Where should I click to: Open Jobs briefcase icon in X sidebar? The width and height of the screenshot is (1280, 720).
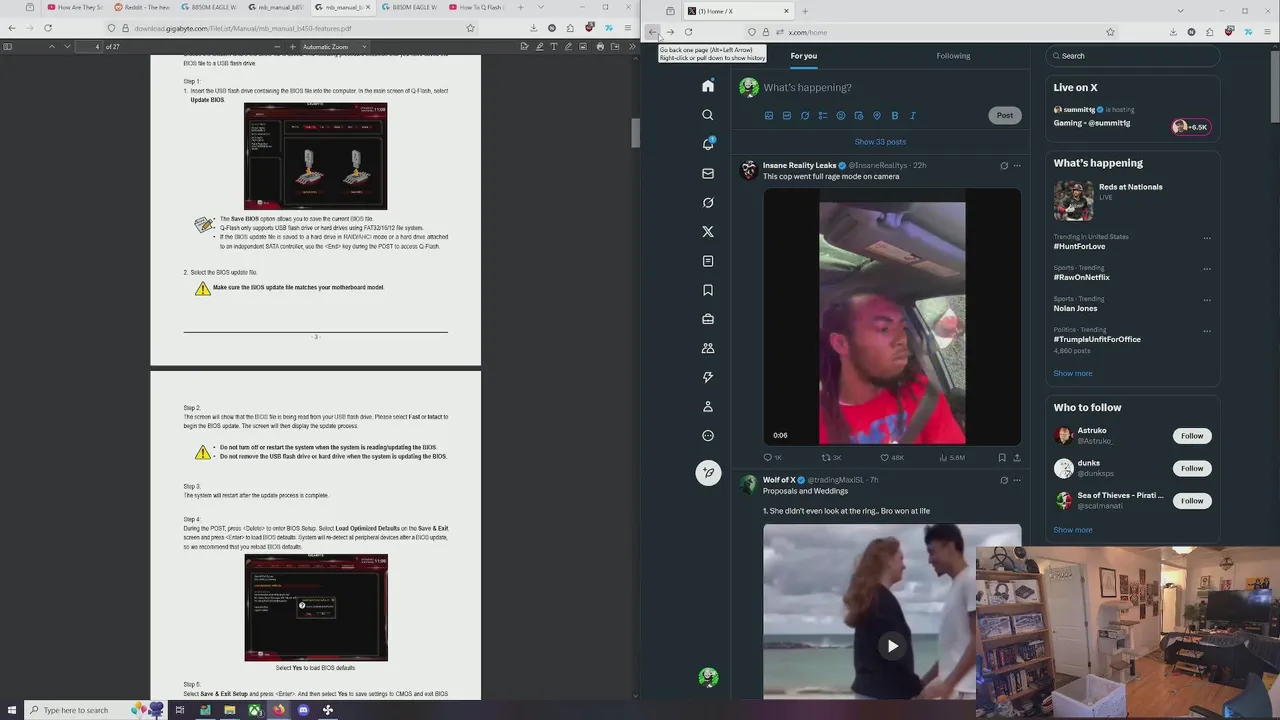tap(708, 319)
